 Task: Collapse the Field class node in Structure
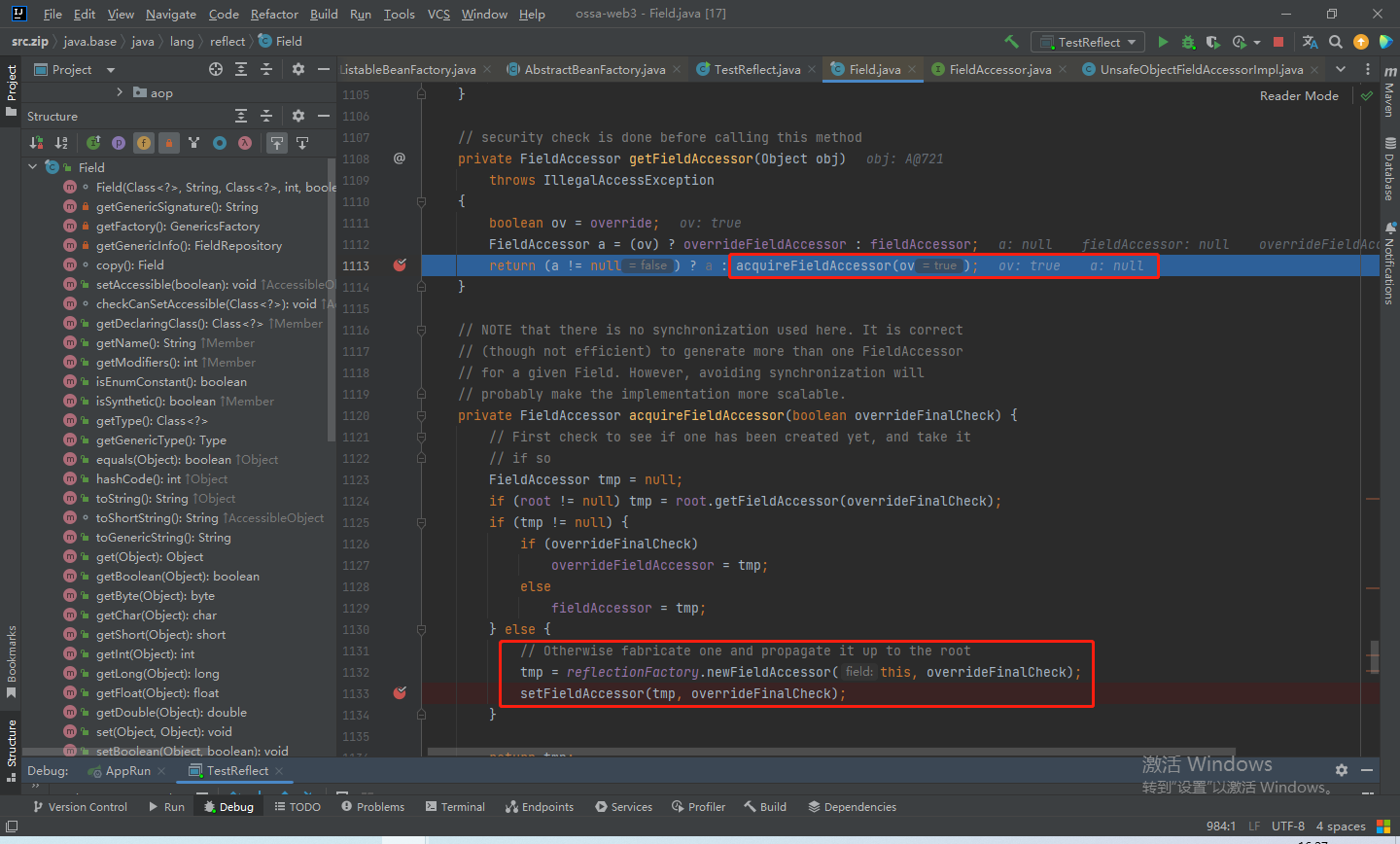click(x=32, y=167)
